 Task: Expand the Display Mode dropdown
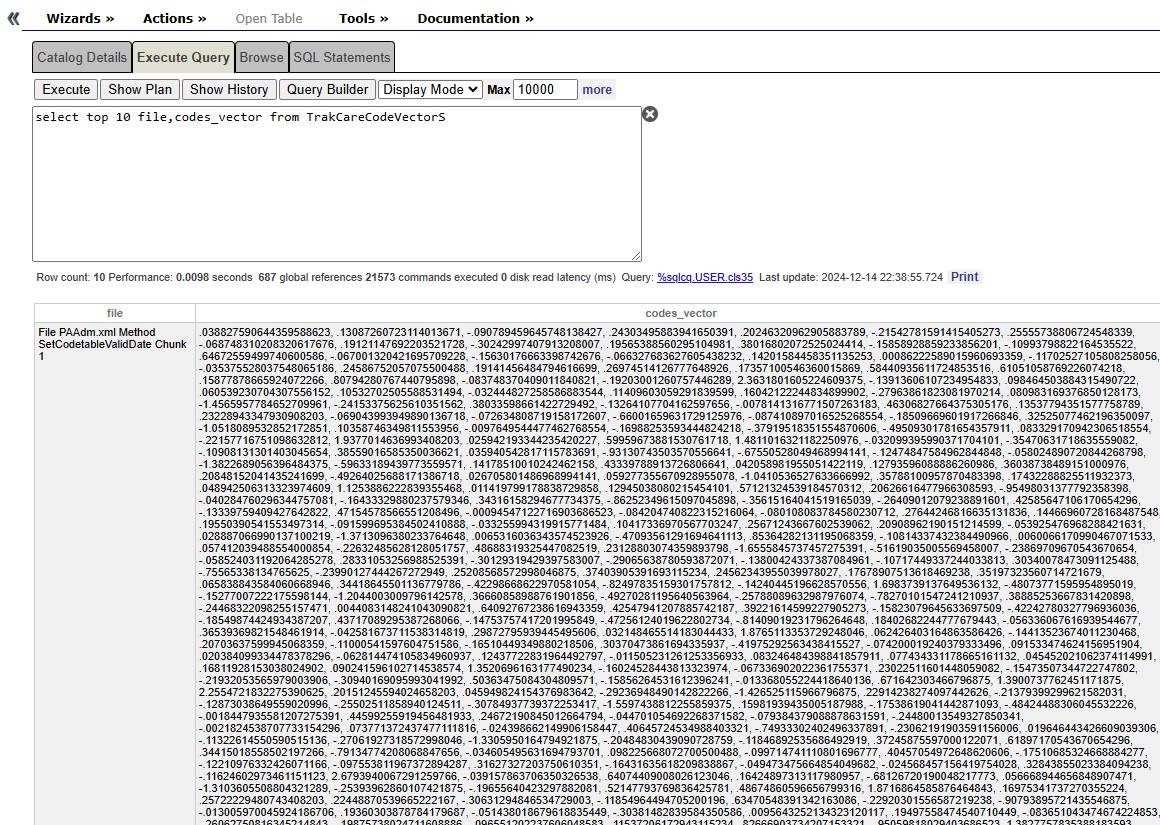point(430,89)
